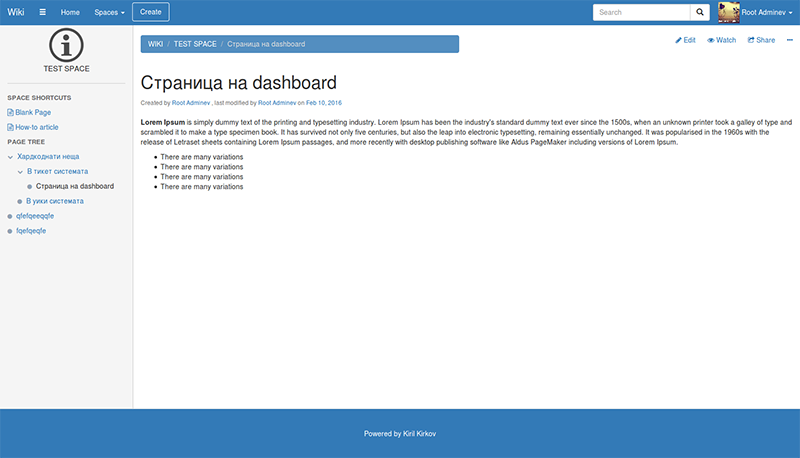Collapse the В тикет системата tree node
The width and height of the screenshot is (800, 458).
pyautogui.click(x=21, y=172)
